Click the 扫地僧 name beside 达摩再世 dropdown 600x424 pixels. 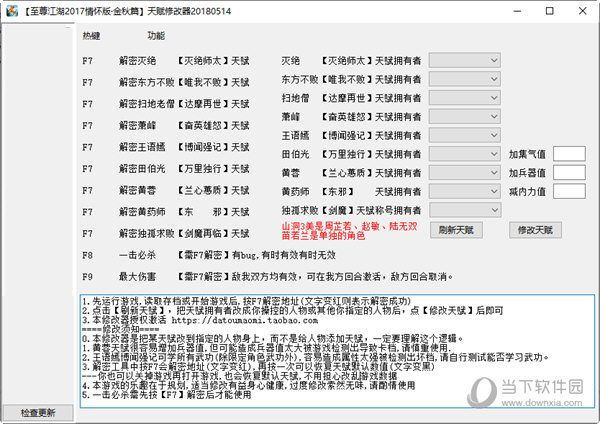(x=295, y=98)
